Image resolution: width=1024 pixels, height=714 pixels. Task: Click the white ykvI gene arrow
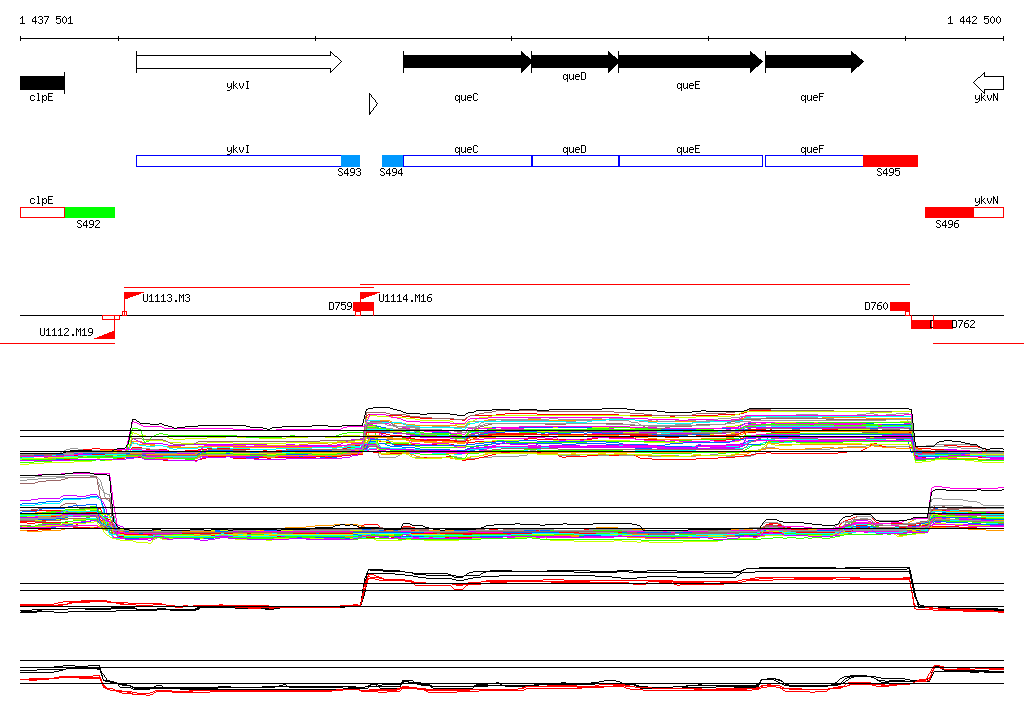click(239, 62)
